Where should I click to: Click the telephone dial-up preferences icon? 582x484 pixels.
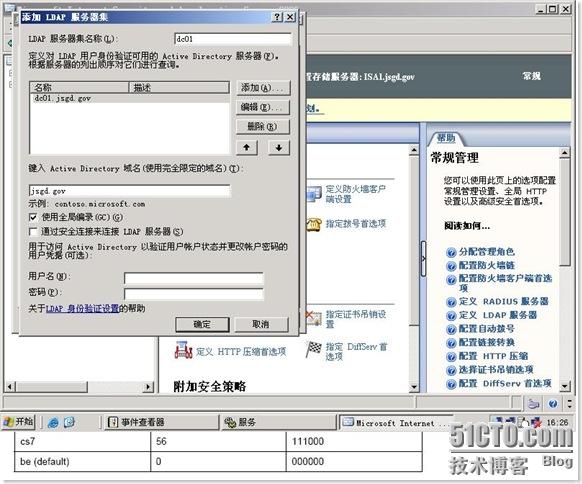314,224
